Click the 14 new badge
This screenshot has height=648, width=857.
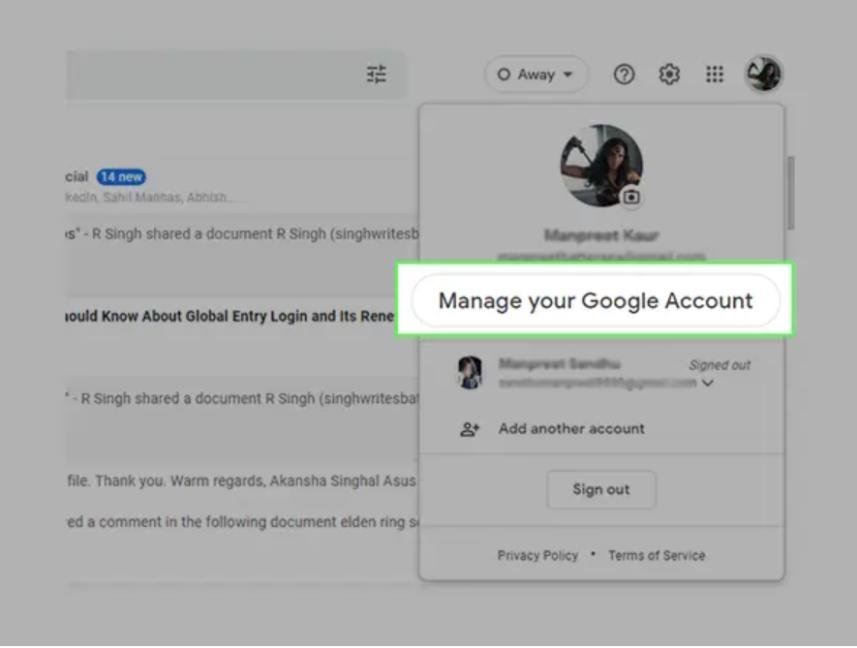[x=121, y=177]
